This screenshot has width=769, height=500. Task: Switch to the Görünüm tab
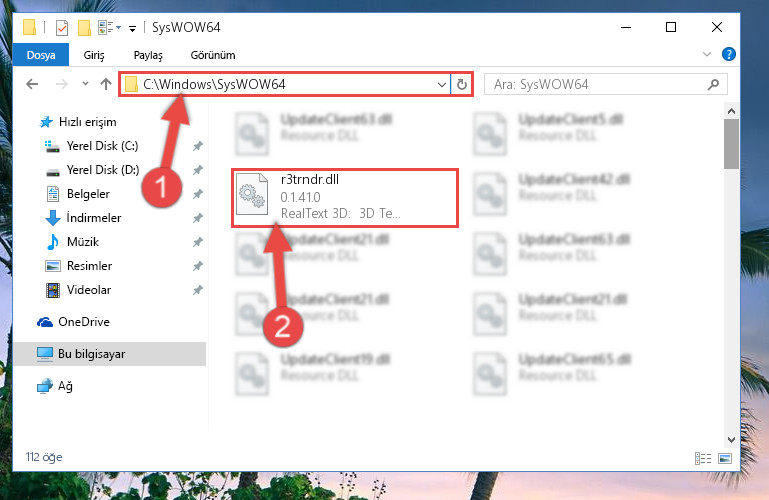[x=213, y=55]
